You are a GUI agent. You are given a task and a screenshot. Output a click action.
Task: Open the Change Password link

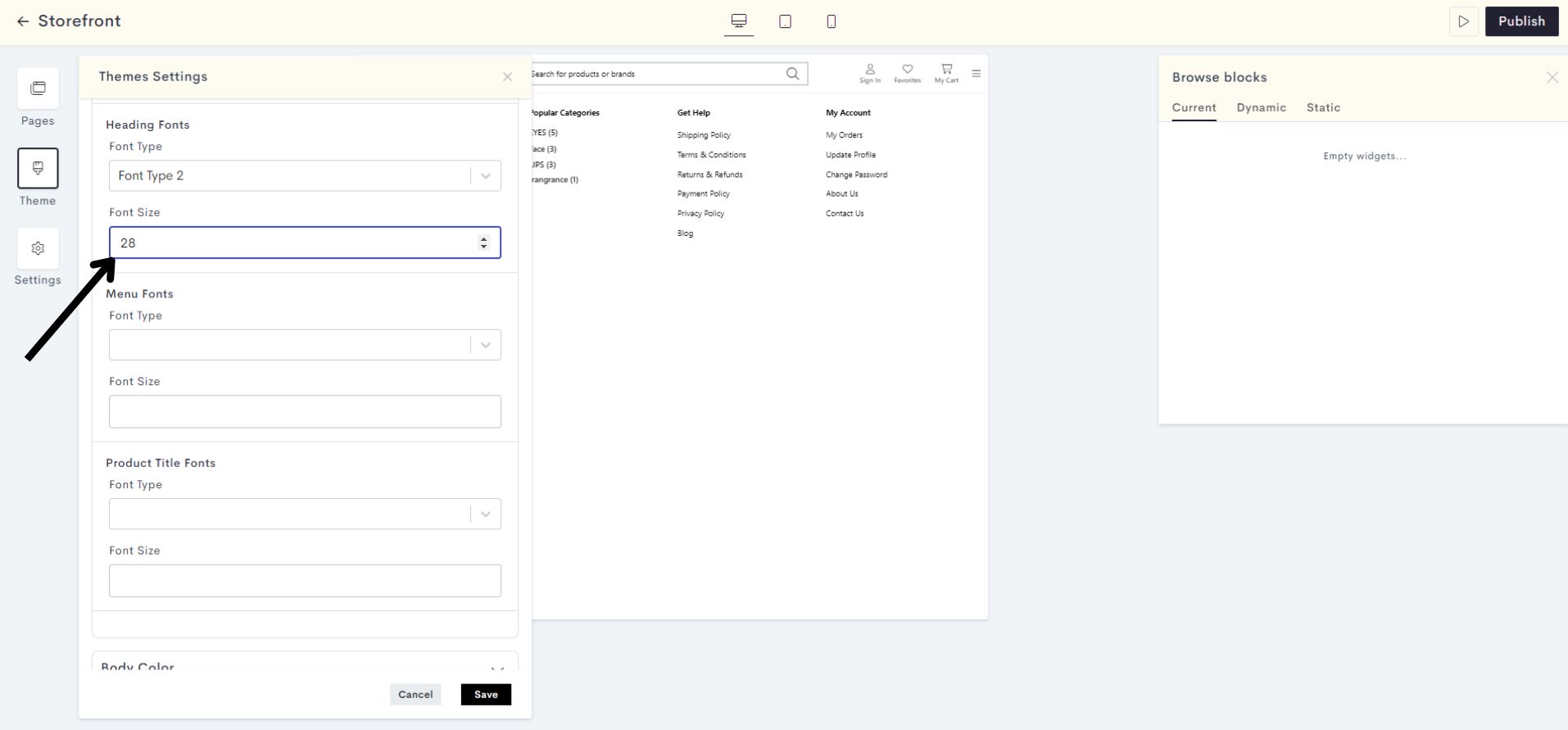(856, 175)
